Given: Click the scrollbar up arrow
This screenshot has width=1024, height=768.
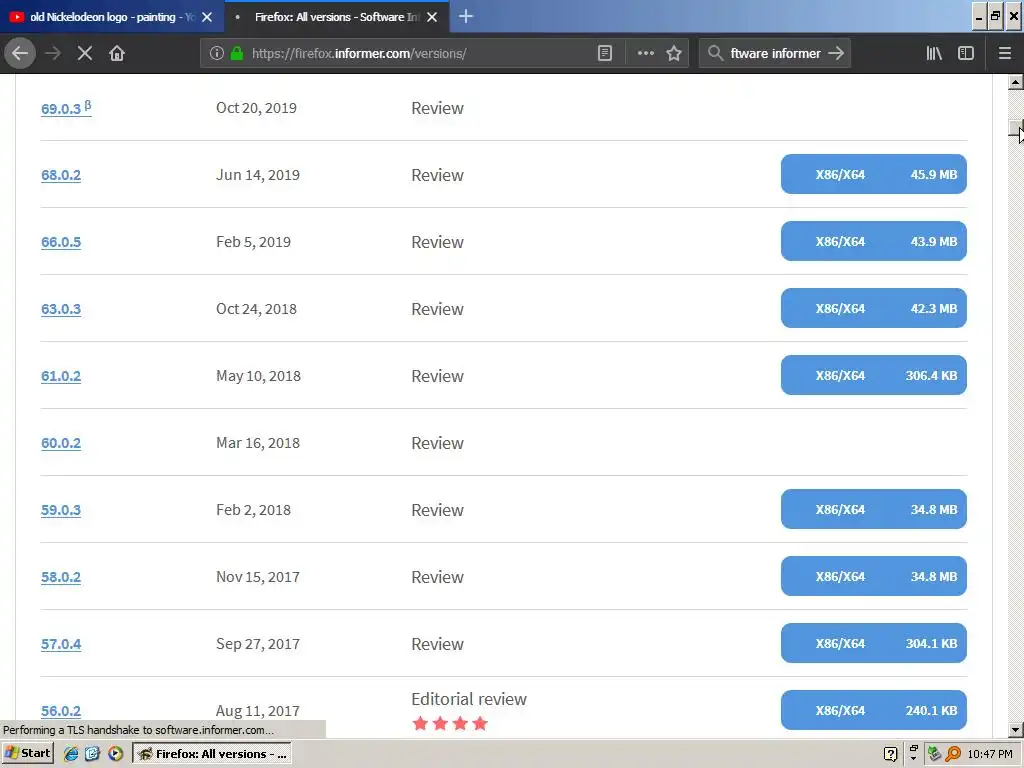Looking at the screenshot, I should pyautogui.click(x=1016, y=82).
